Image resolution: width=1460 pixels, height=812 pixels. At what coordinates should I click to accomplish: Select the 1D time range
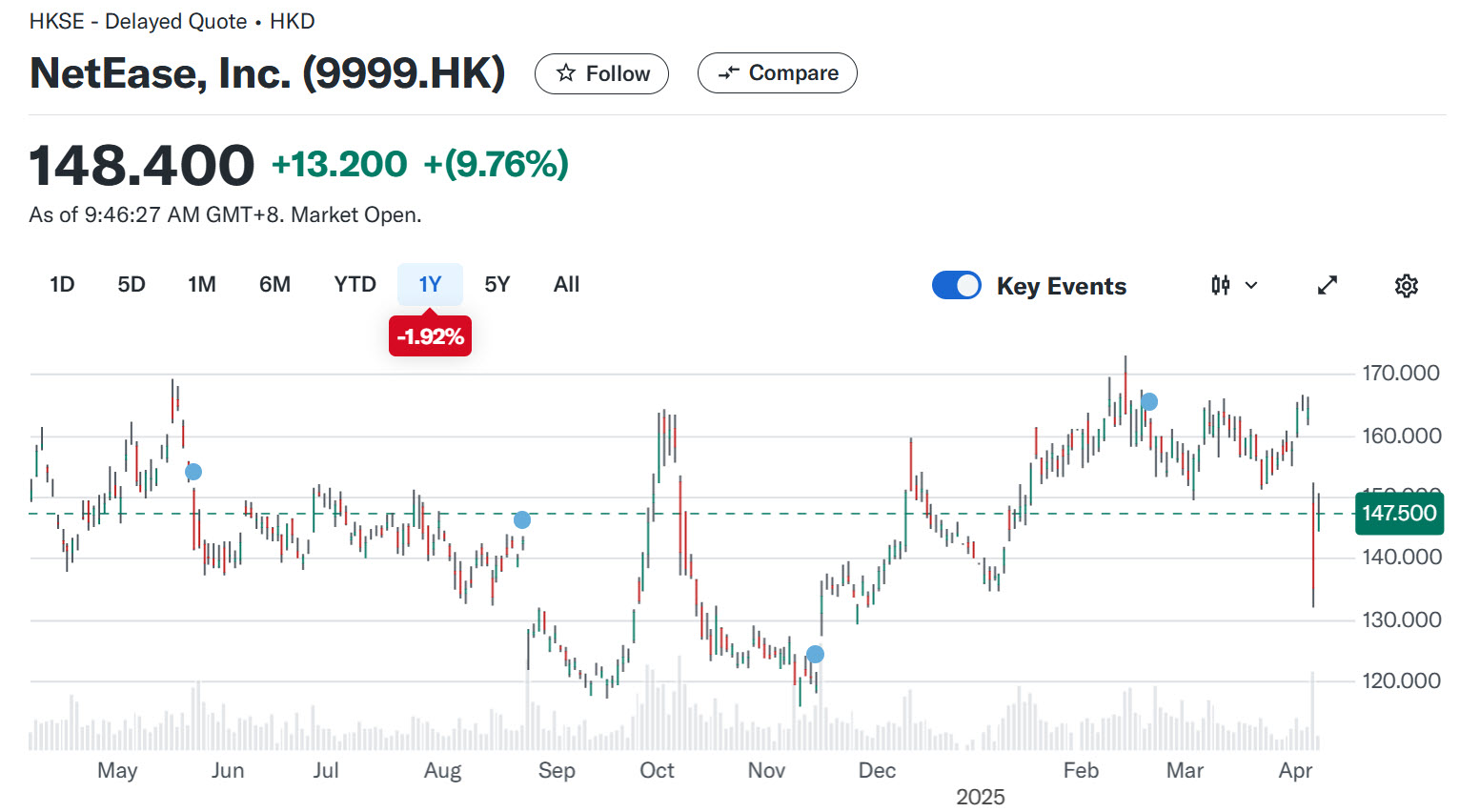62,284
